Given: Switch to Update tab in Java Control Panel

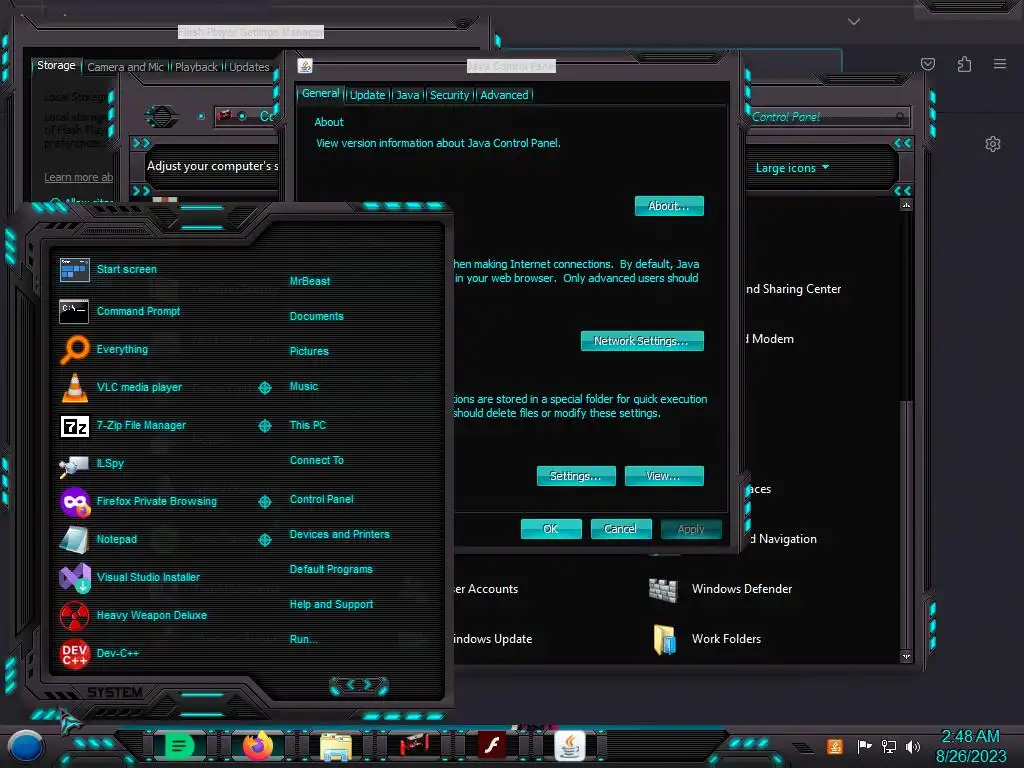Looking at the screenshot, I should click(x=368, y=95).
